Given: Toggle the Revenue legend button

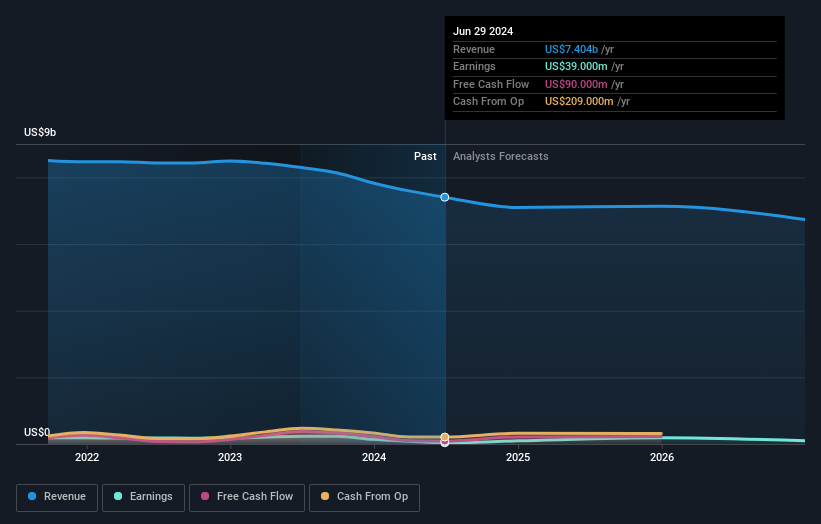Looking at the screenshot, I should tap(57, 497).
